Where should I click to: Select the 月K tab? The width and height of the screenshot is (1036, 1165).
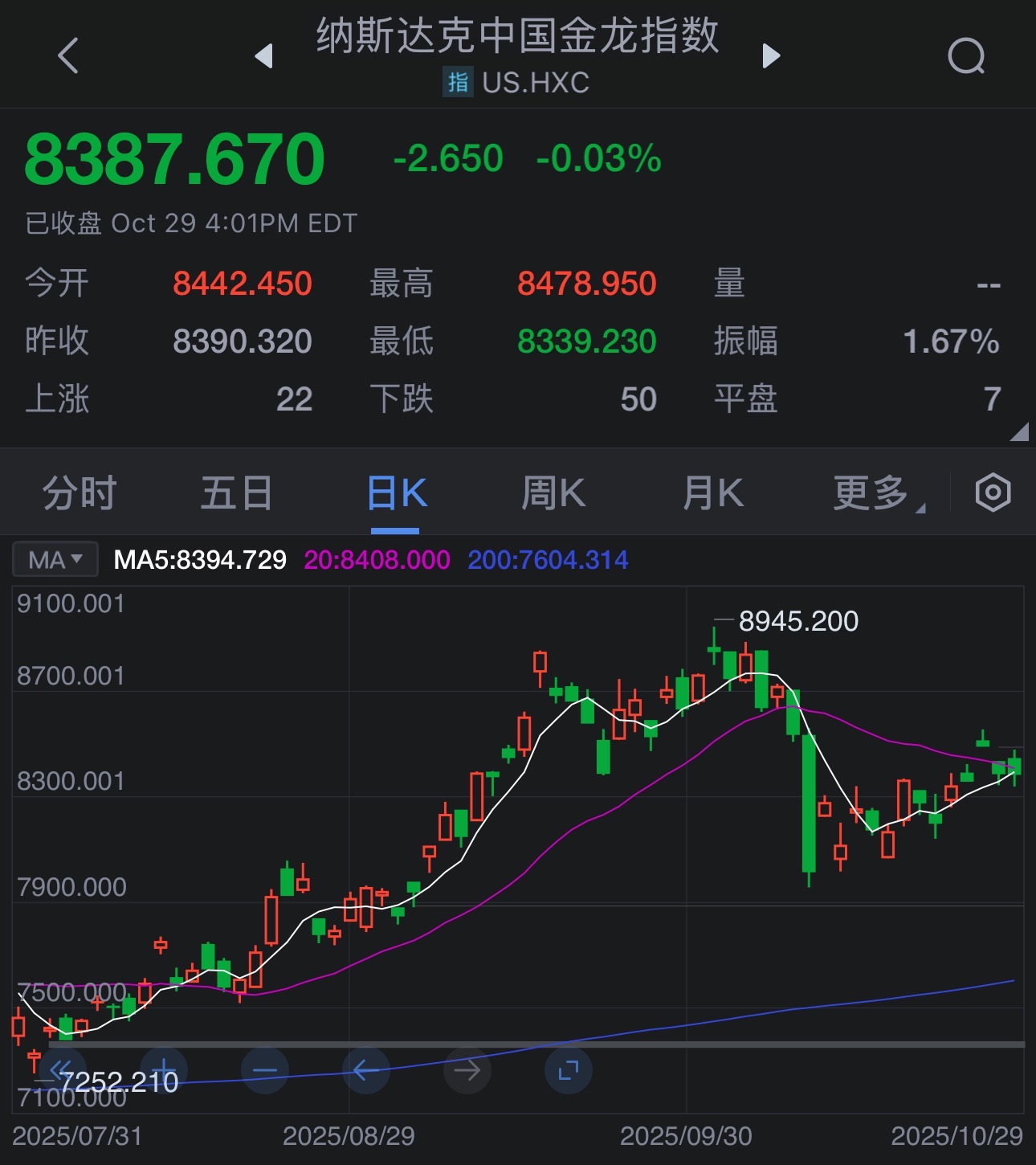[x=713, y=493]
